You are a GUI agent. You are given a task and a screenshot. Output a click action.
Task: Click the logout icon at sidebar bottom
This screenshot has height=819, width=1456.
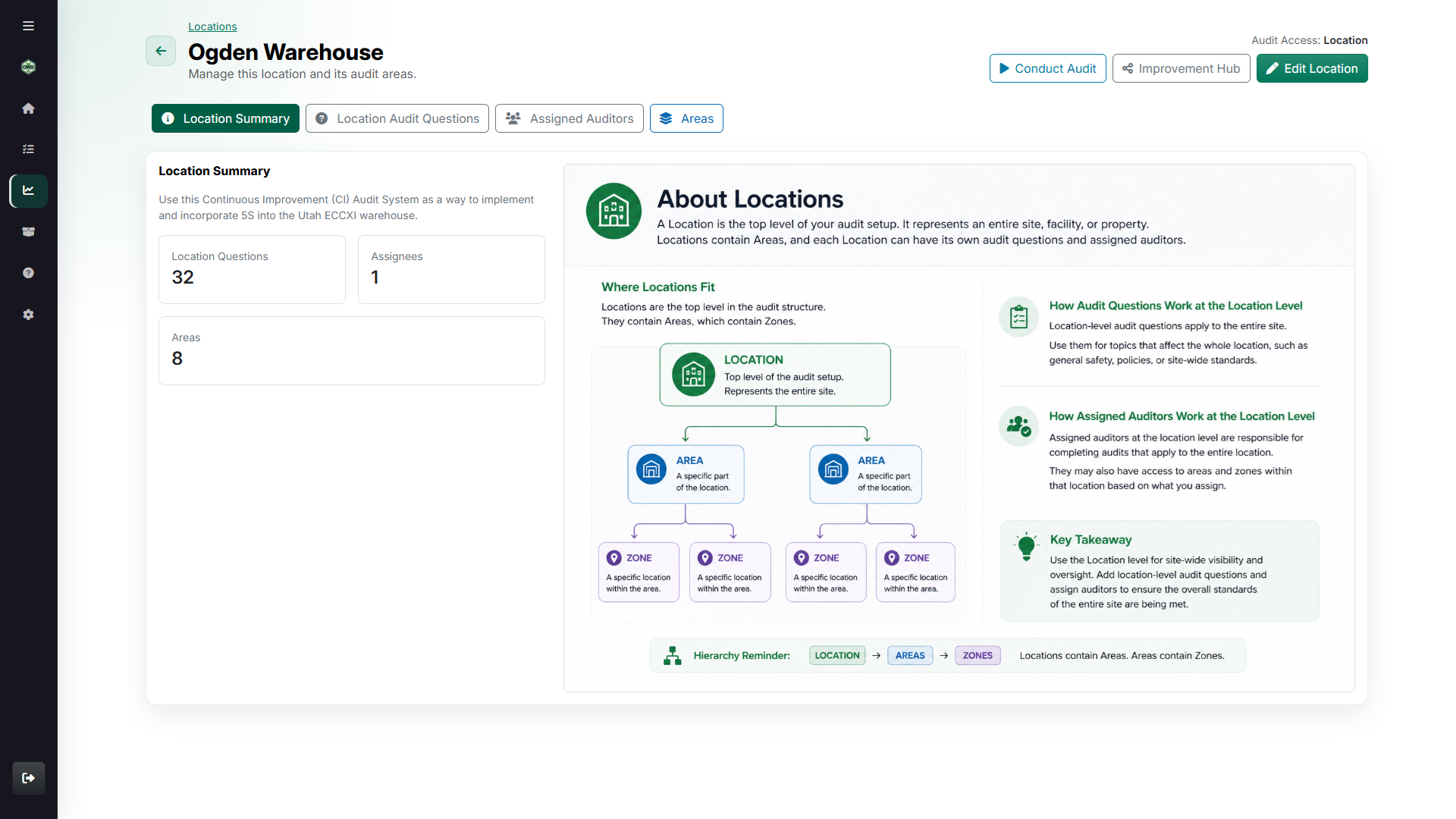pos(29,778)
